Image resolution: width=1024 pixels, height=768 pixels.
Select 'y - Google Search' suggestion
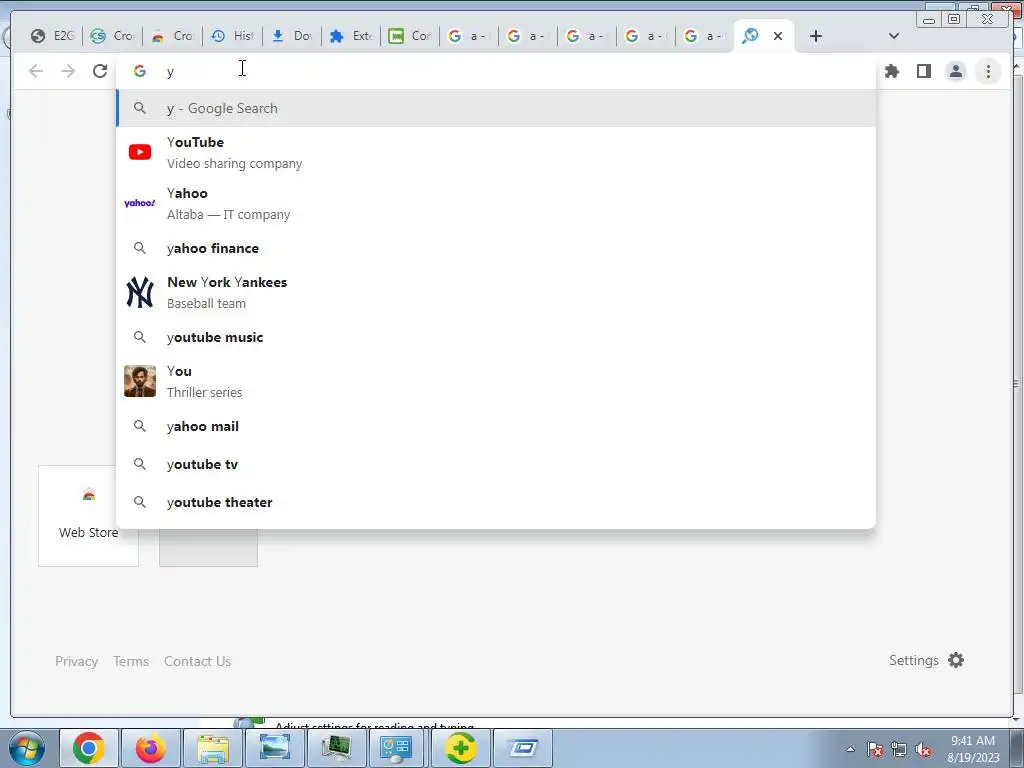click(x=496, y=108)
